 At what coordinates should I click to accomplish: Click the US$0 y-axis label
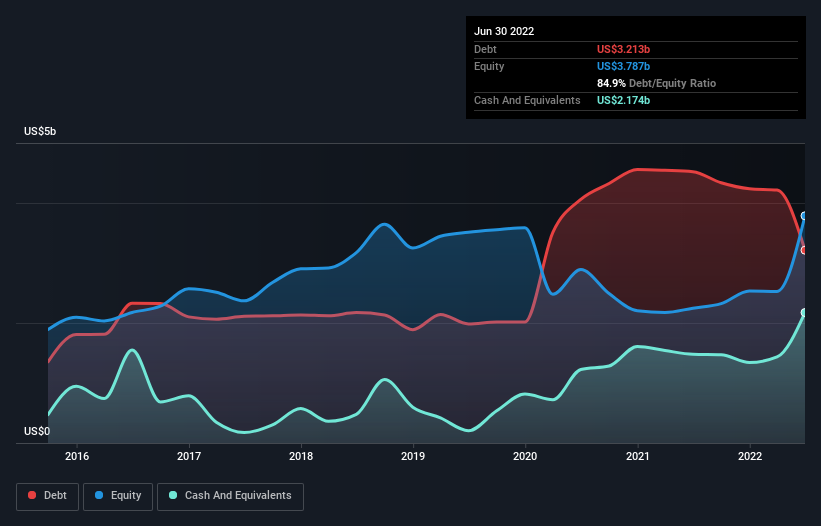37,431
